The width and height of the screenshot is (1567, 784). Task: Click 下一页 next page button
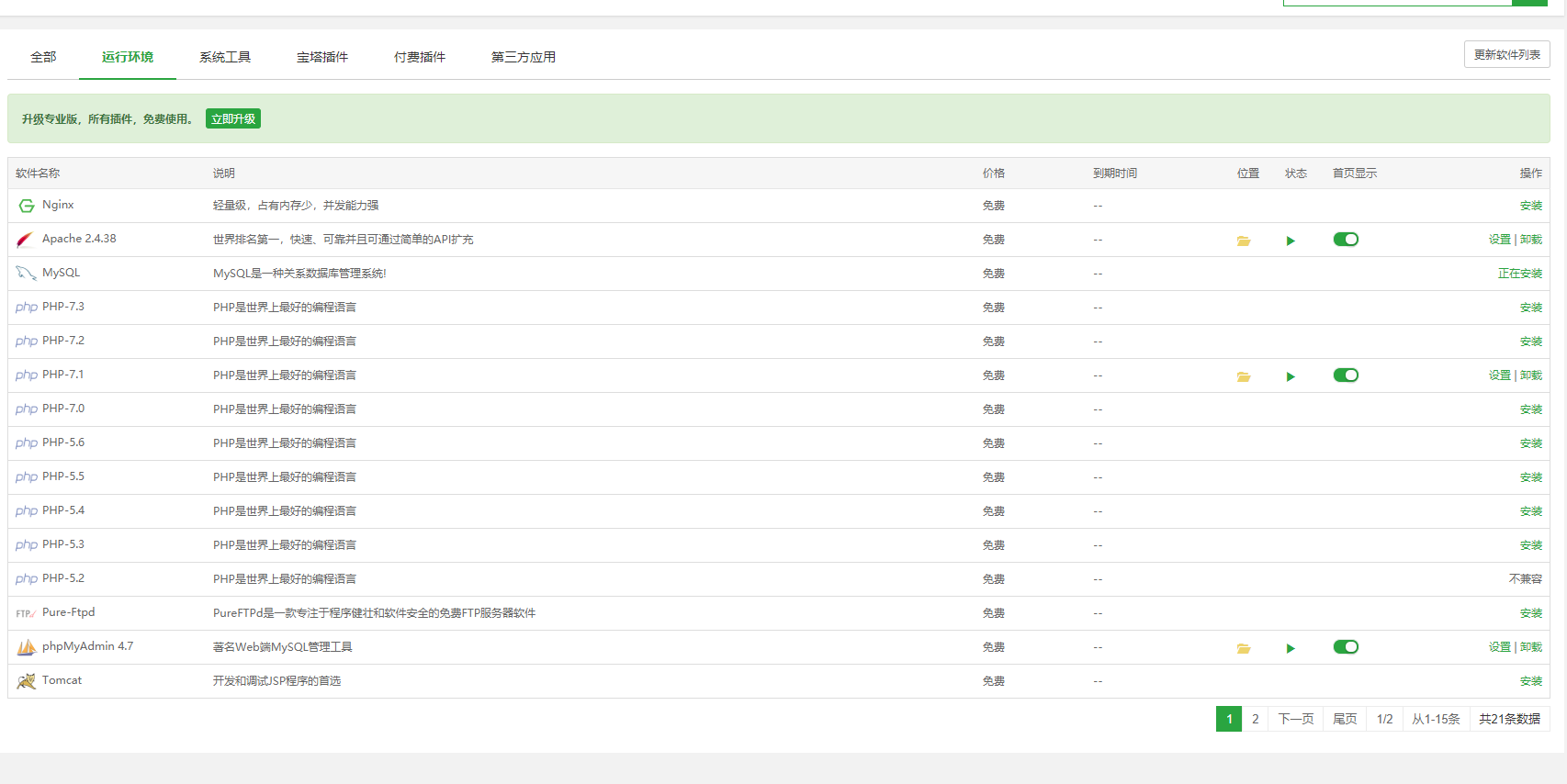tap(1296, 719)
